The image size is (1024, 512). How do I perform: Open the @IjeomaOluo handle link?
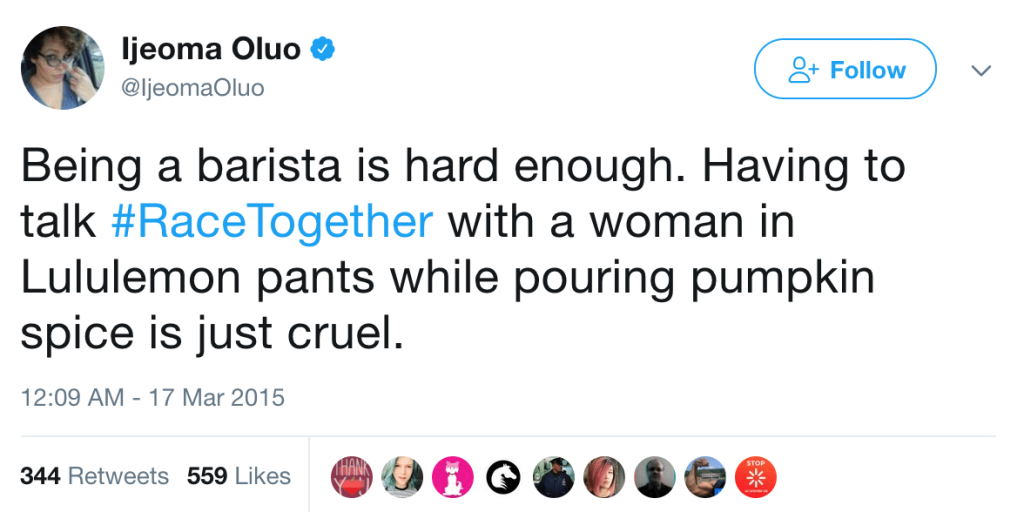point(193,88)
